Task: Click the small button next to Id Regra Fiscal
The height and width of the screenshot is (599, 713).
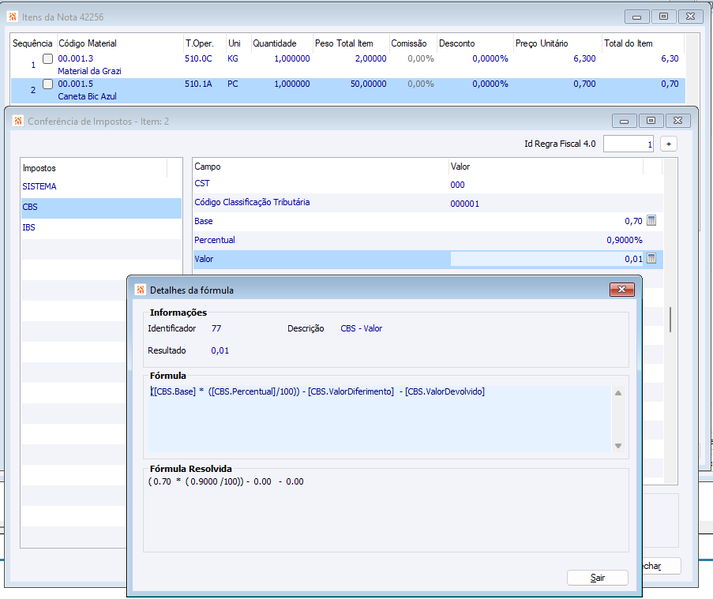Action: 668,144
